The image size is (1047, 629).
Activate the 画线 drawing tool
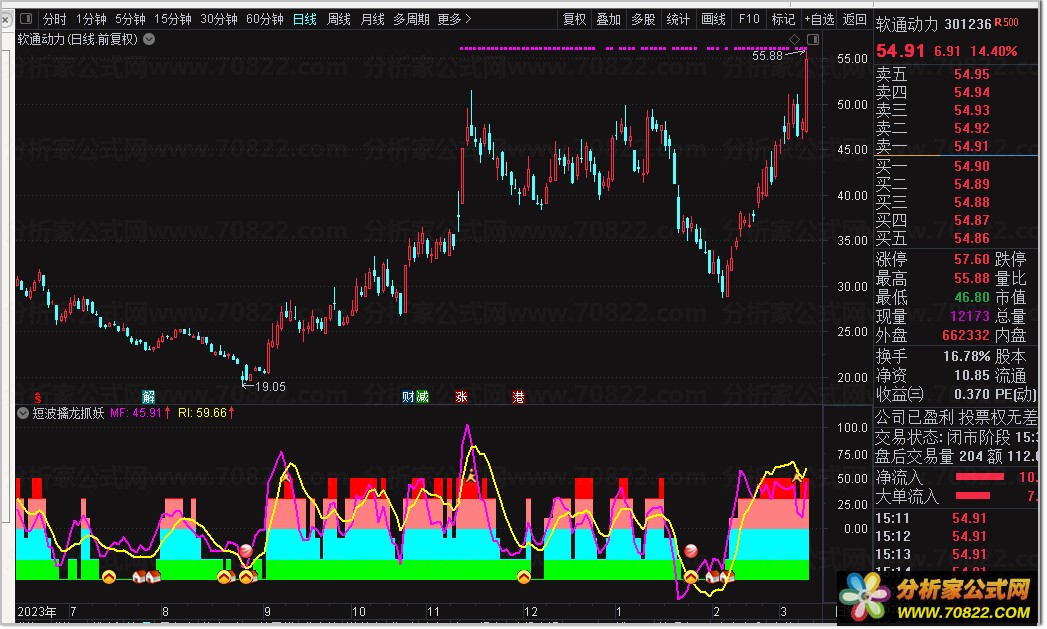(713, 19)
